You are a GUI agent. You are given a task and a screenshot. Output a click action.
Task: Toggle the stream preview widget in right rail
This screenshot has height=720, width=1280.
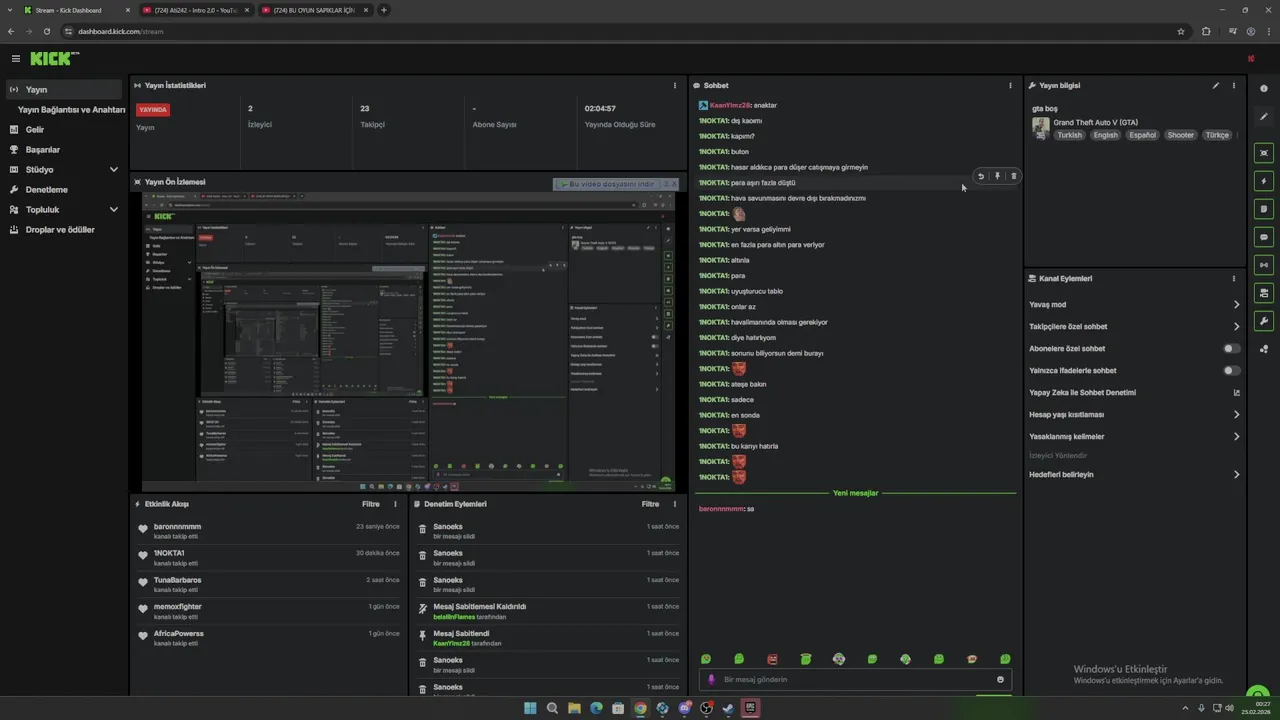1264,153
